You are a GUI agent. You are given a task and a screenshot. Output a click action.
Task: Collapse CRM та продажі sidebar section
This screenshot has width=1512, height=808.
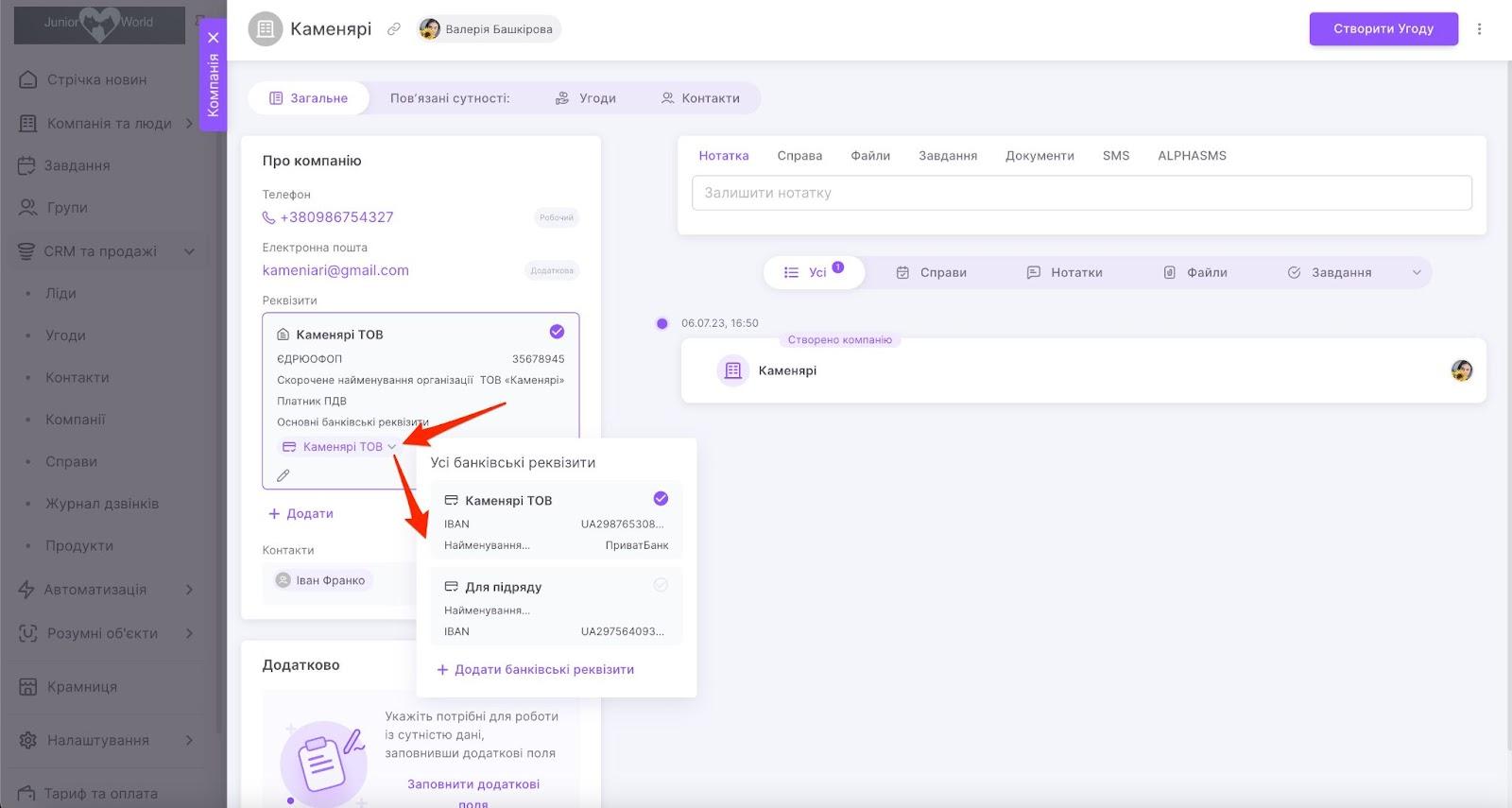pos(189,251)
